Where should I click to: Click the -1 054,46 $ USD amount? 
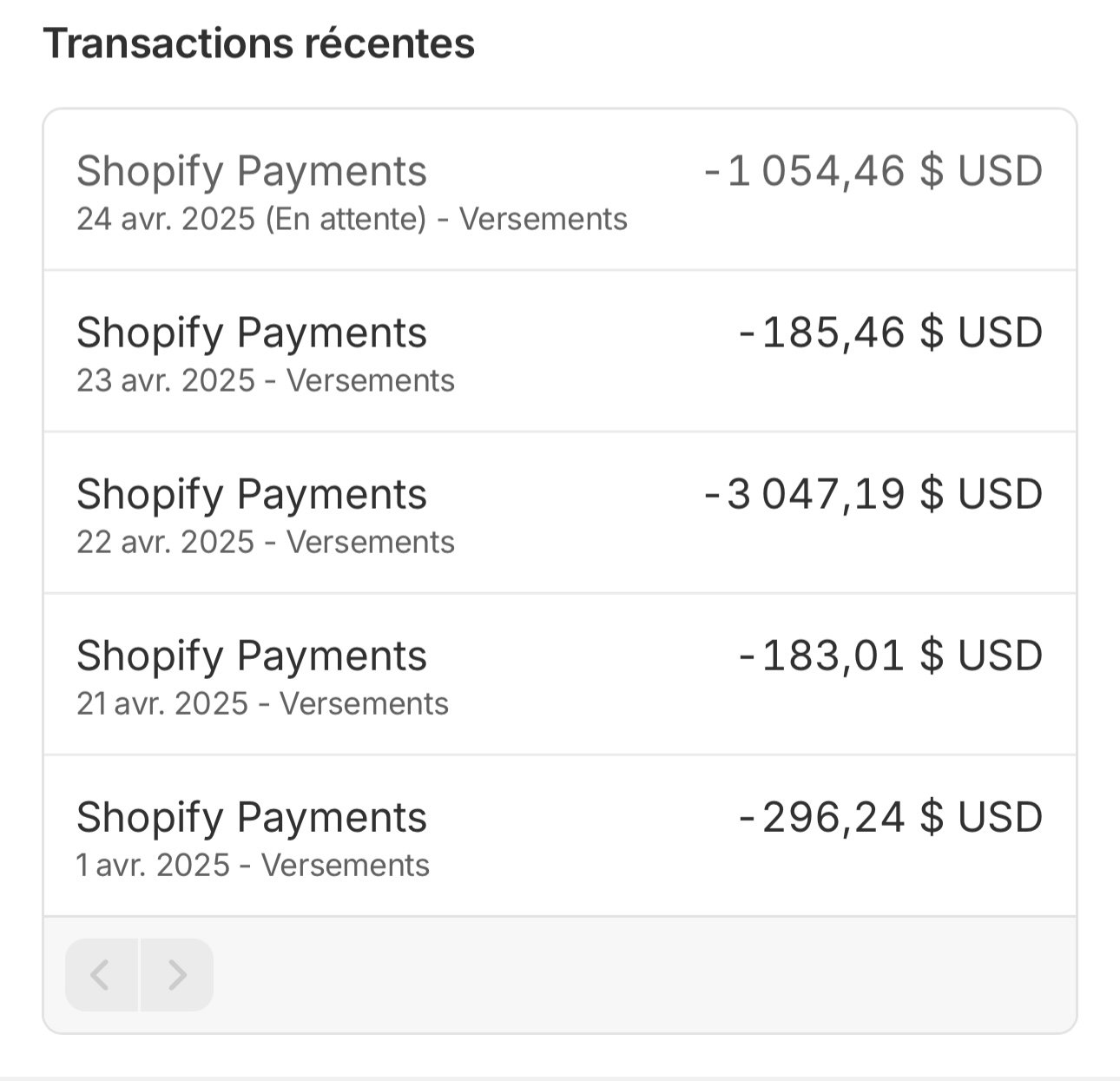click(873, 171)
